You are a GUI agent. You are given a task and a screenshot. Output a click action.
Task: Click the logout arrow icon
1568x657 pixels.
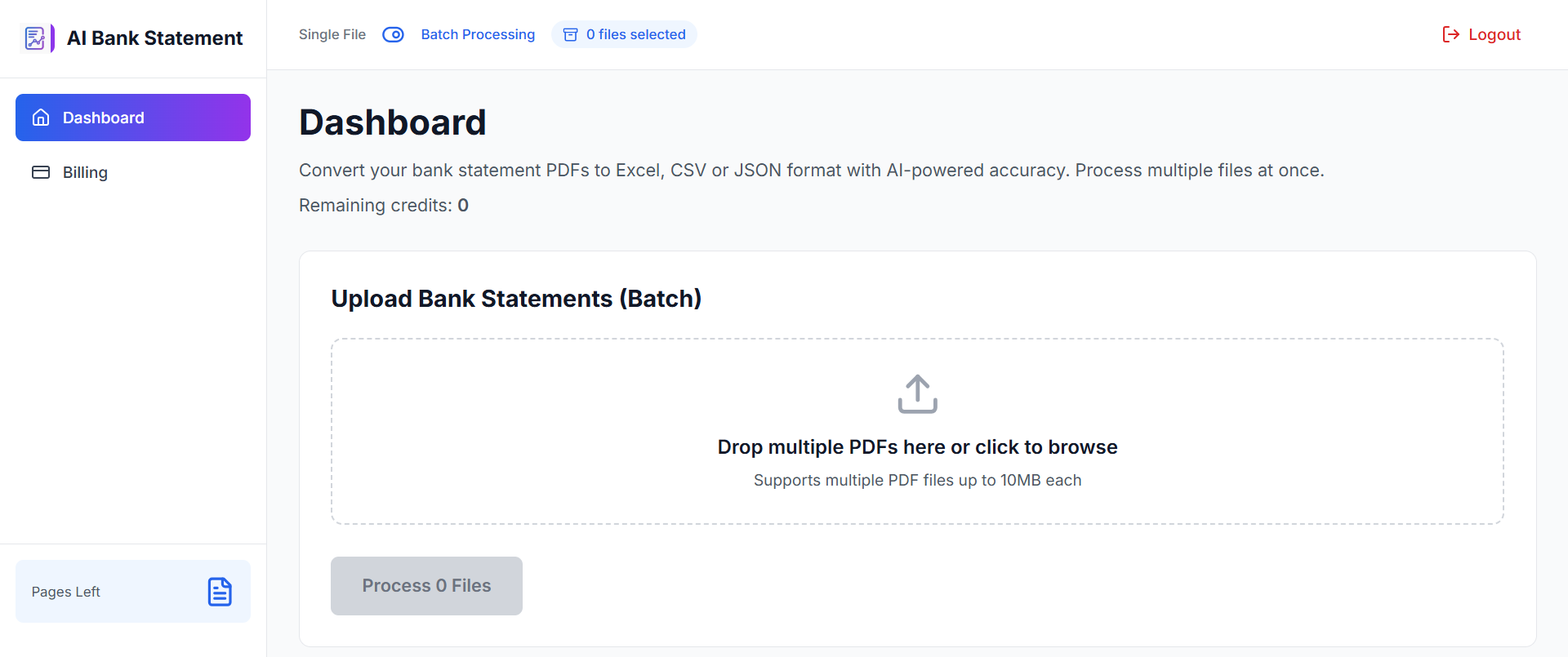click(1450, 34)
